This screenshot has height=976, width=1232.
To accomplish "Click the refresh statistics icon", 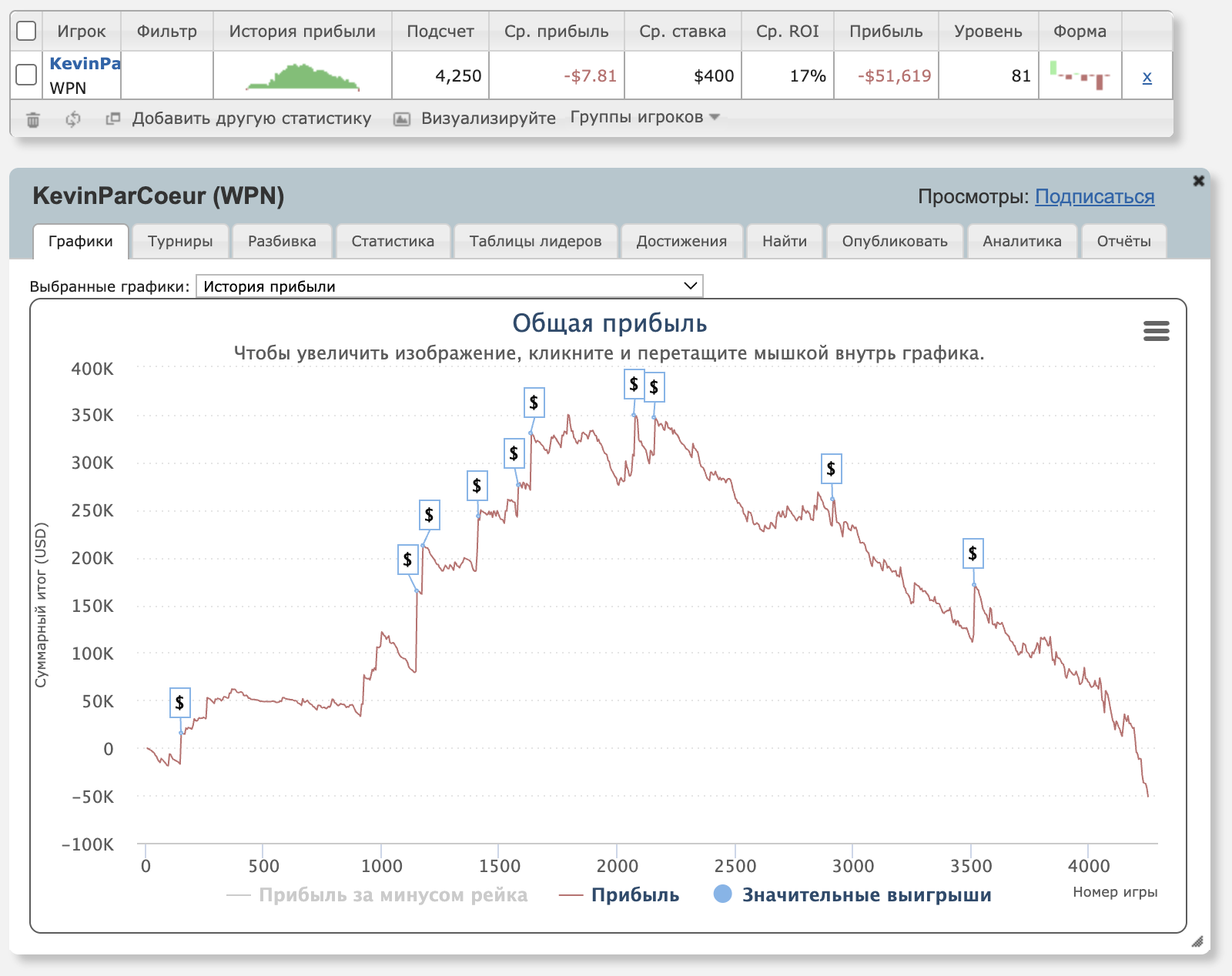I will [73, 119].
